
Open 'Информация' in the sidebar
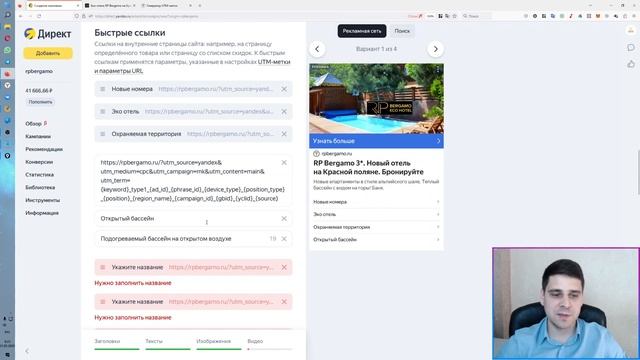tap(42, 213)
